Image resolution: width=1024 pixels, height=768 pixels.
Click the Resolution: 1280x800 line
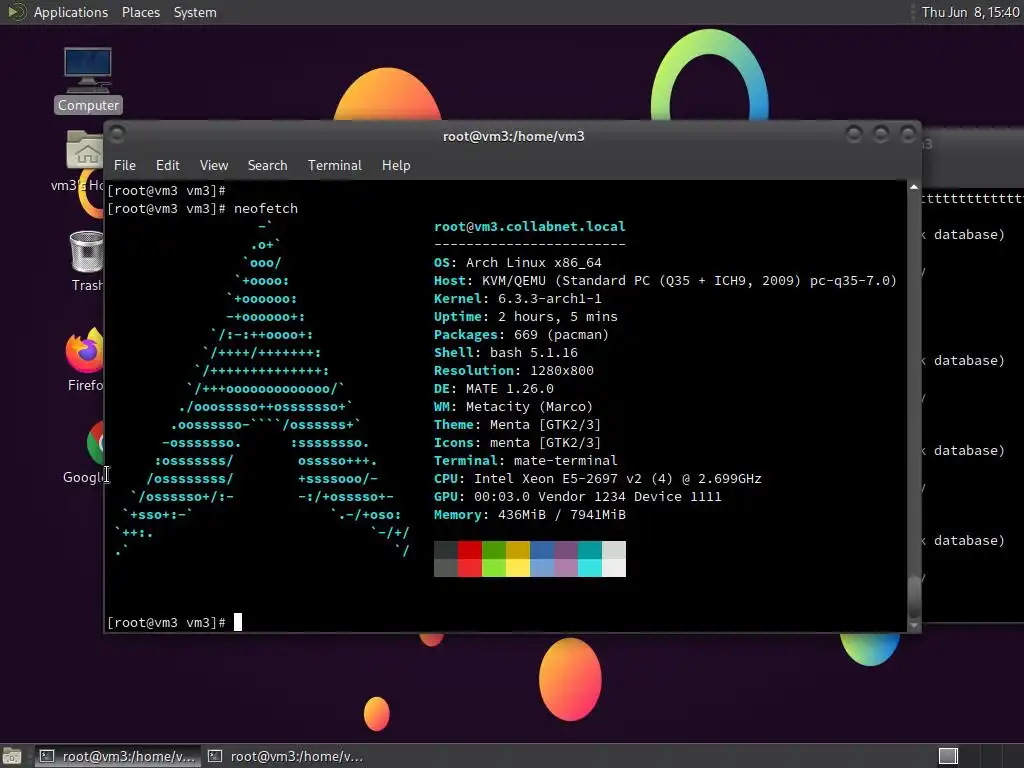click(x=514, y=370)
